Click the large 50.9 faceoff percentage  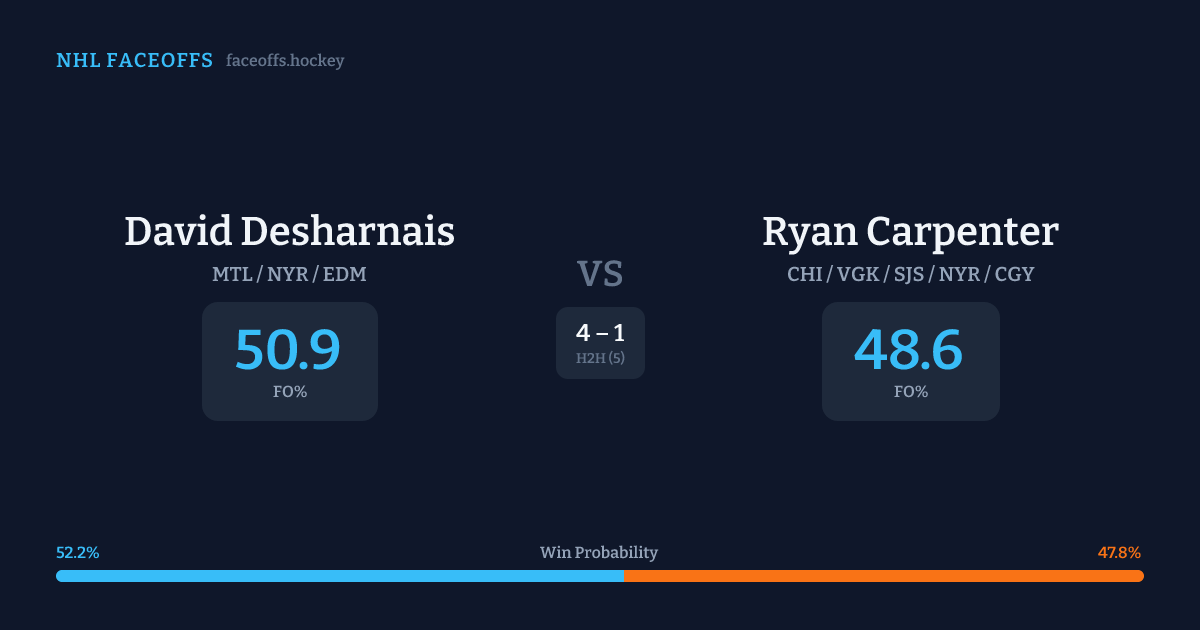click(x=288, y=351)
